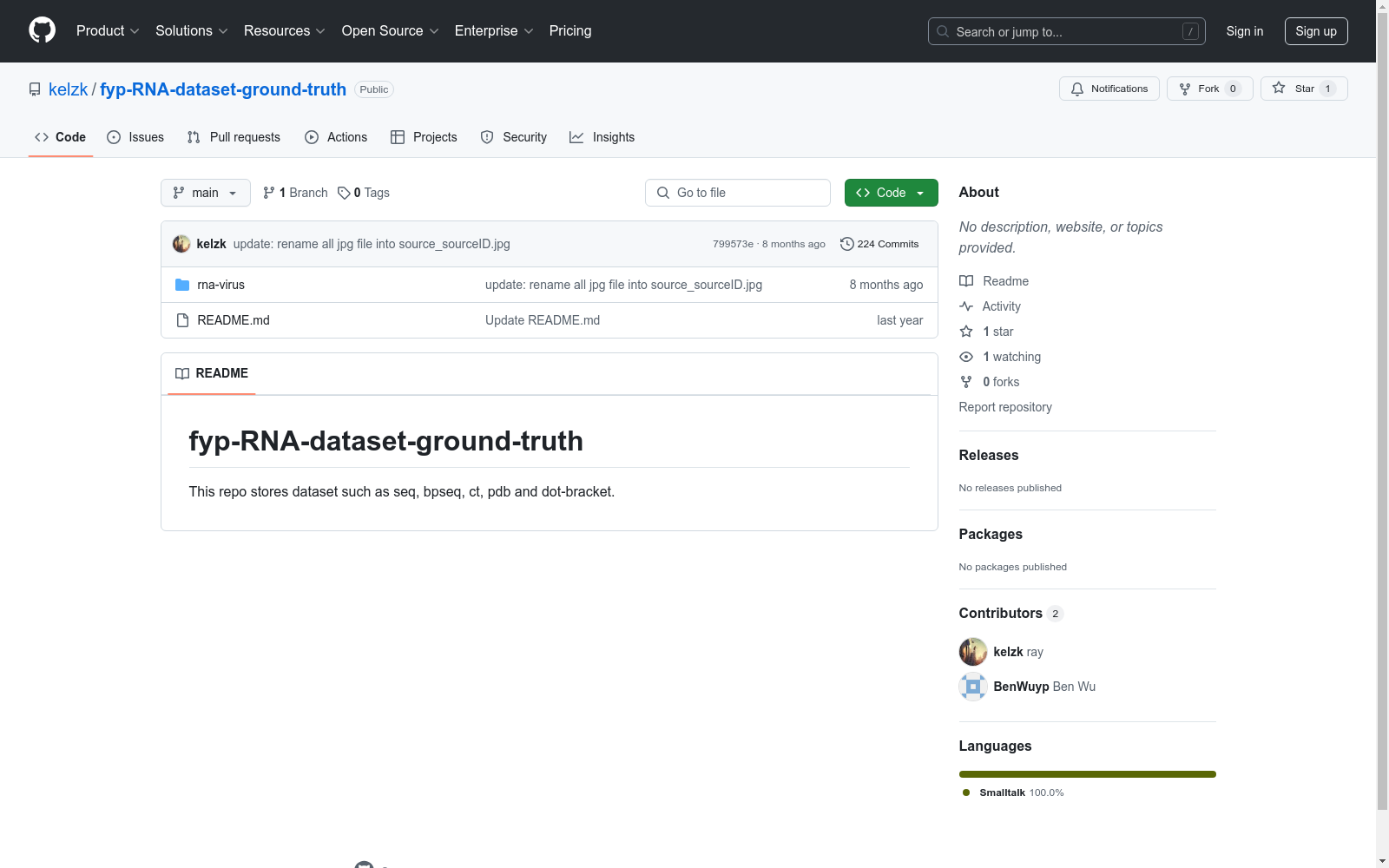
Task: Click magnifier icon in Go to file
Action: [663, 193]
